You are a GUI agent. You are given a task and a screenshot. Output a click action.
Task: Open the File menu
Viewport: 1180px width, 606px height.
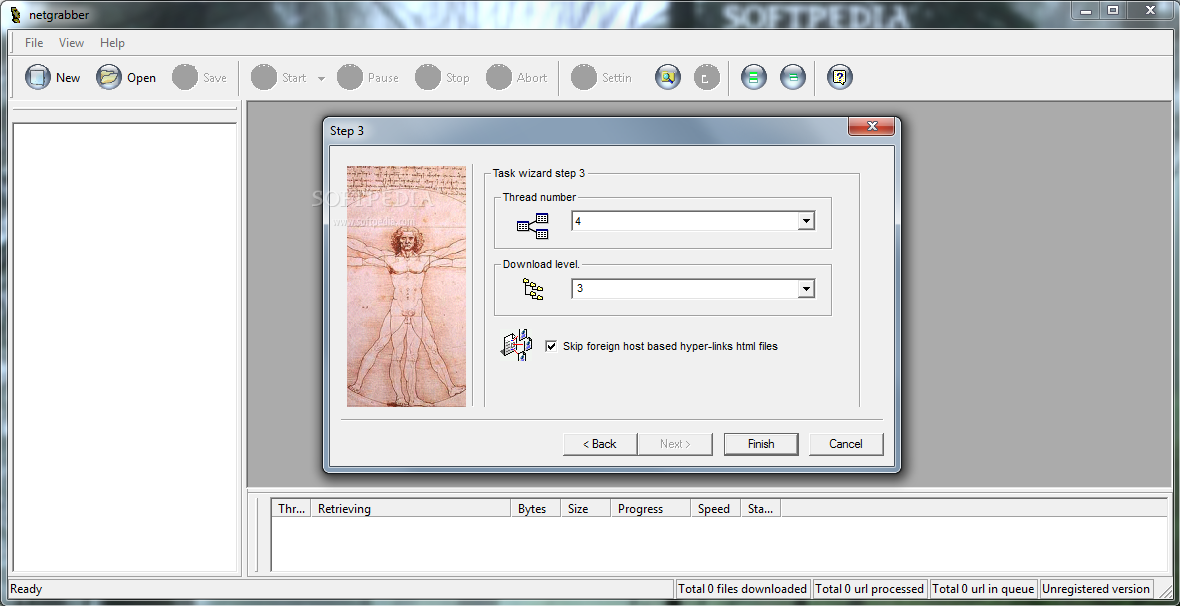(34, 43)
